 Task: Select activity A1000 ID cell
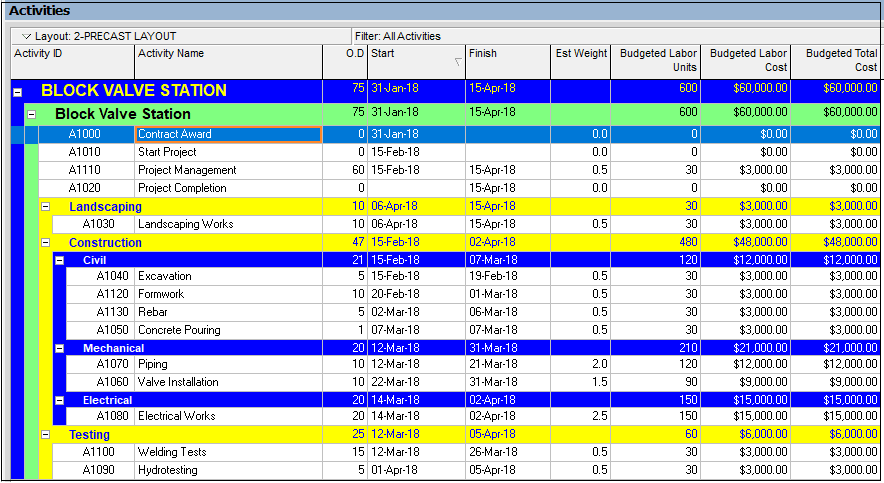tap(86, 134)
